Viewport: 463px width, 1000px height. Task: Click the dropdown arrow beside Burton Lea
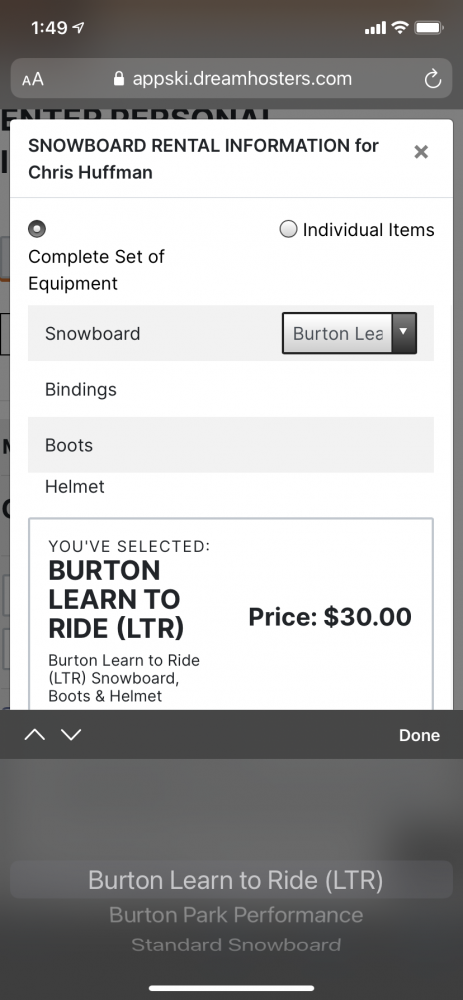tap(403, 333)
